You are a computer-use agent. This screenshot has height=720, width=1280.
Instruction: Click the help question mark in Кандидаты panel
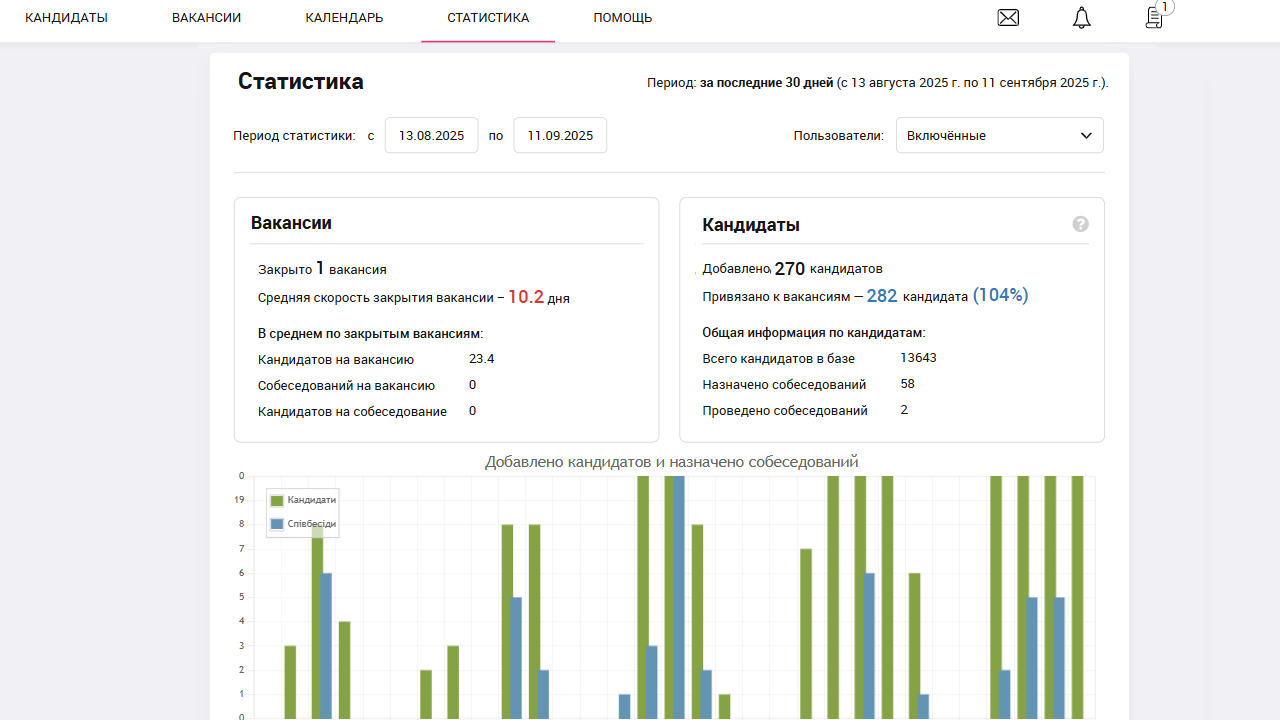coord(1080,224)
